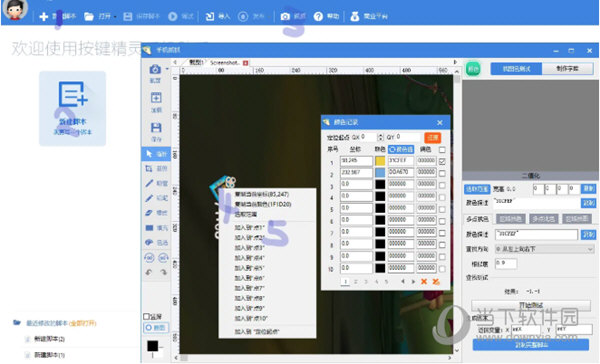Click the blue color value header button
Viewport: 600px width, 364px height.
click(401, 149)
